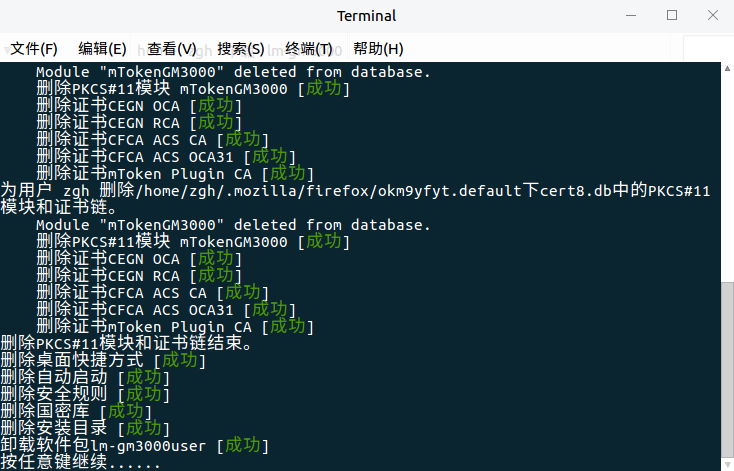Click the first "Module mTokenGM3000 deleted" line
This screenshot has width=734, height=471.
click(x=233, y=72)
